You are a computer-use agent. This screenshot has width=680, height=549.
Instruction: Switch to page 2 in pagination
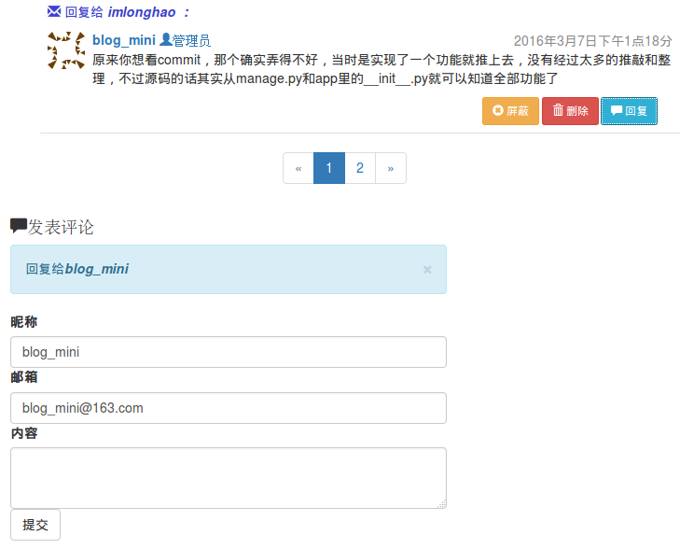[360, 168]
